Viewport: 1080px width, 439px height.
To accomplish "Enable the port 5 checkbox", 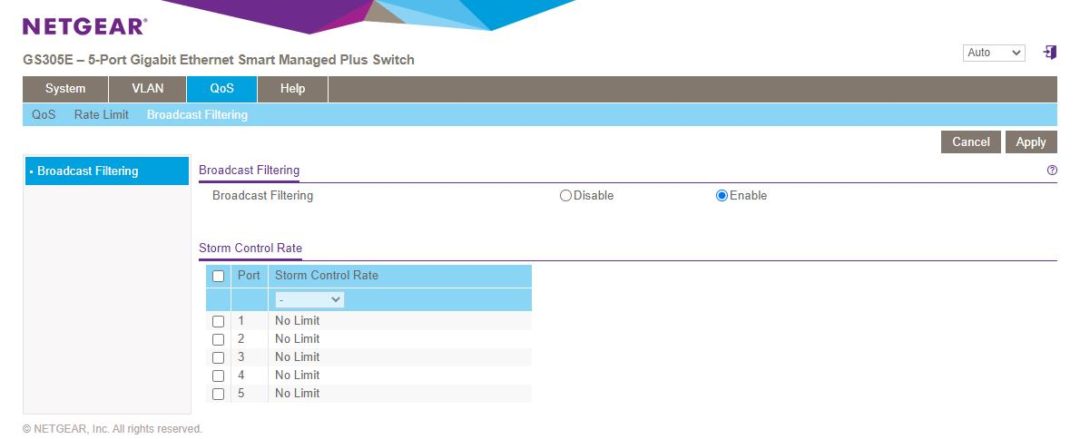I will 218,394.
